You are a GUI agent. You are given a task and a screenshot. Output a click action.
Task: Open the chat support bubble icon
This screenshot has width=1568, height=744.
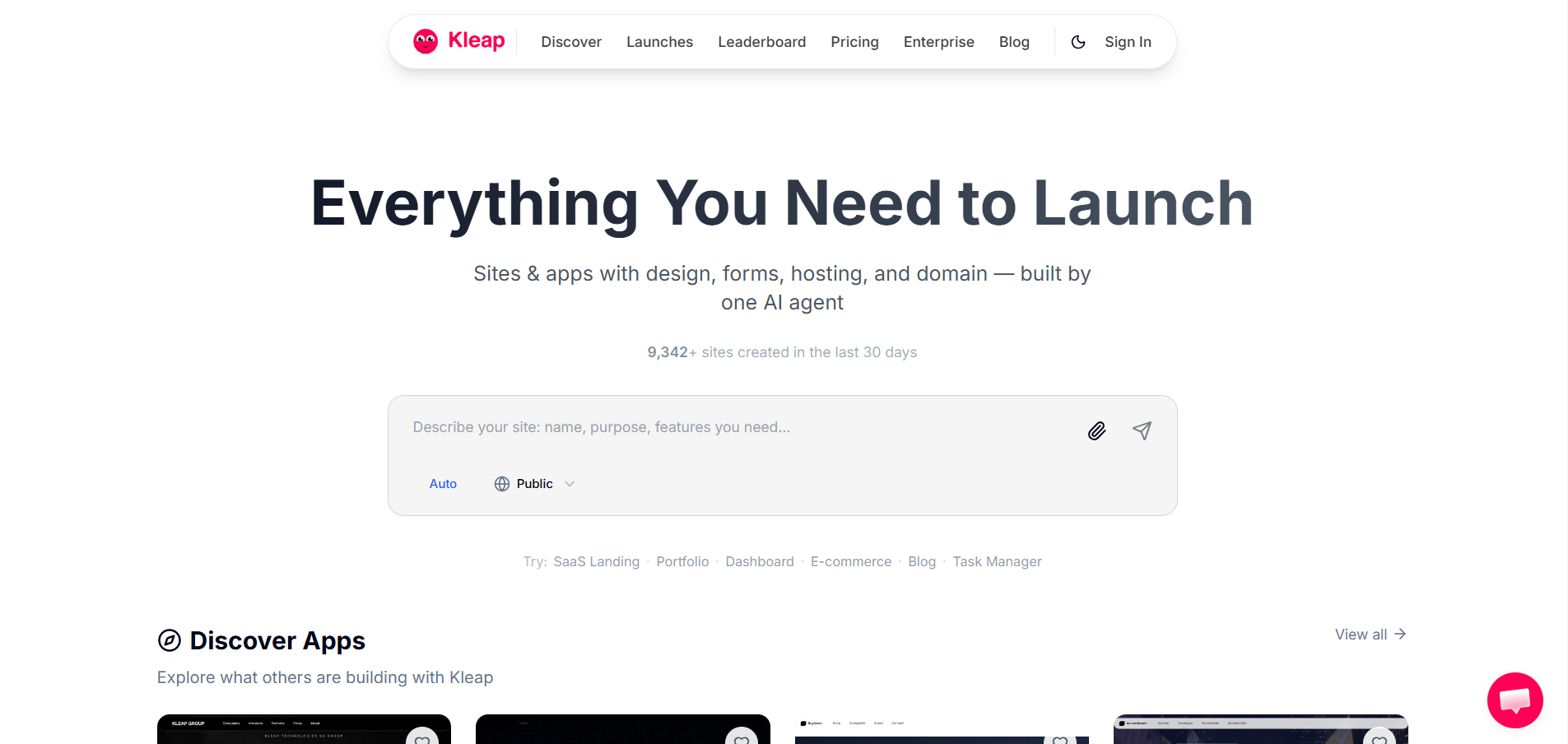[1514, 700]
